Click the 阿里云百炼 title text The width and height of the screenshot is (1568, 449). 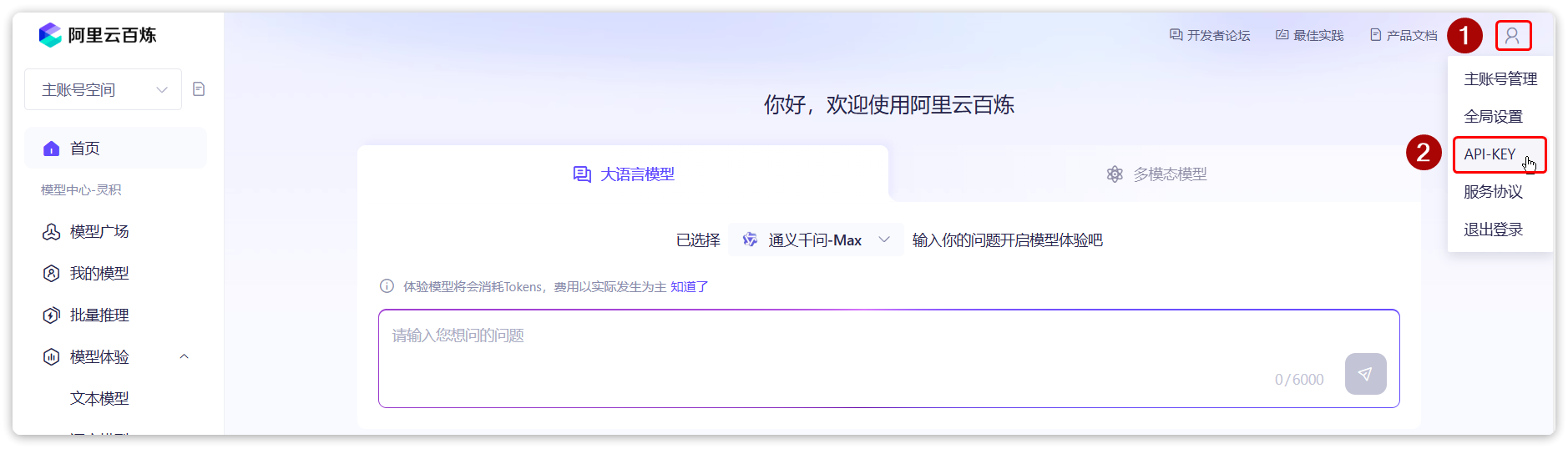(x=112, y=35)
